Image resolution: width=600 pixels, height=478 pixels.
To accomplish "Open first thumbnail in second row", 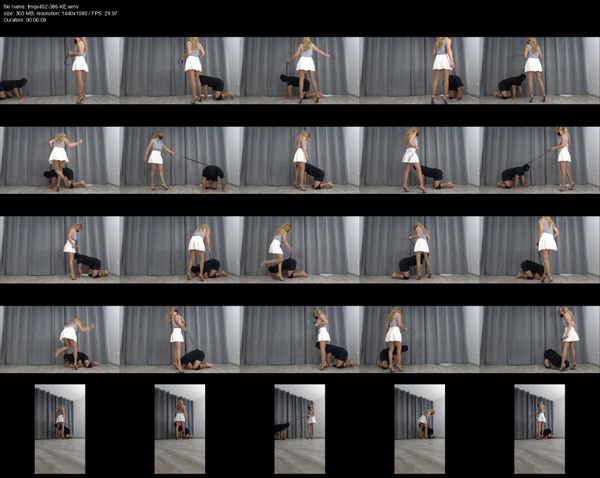I will tap(60, 160).
